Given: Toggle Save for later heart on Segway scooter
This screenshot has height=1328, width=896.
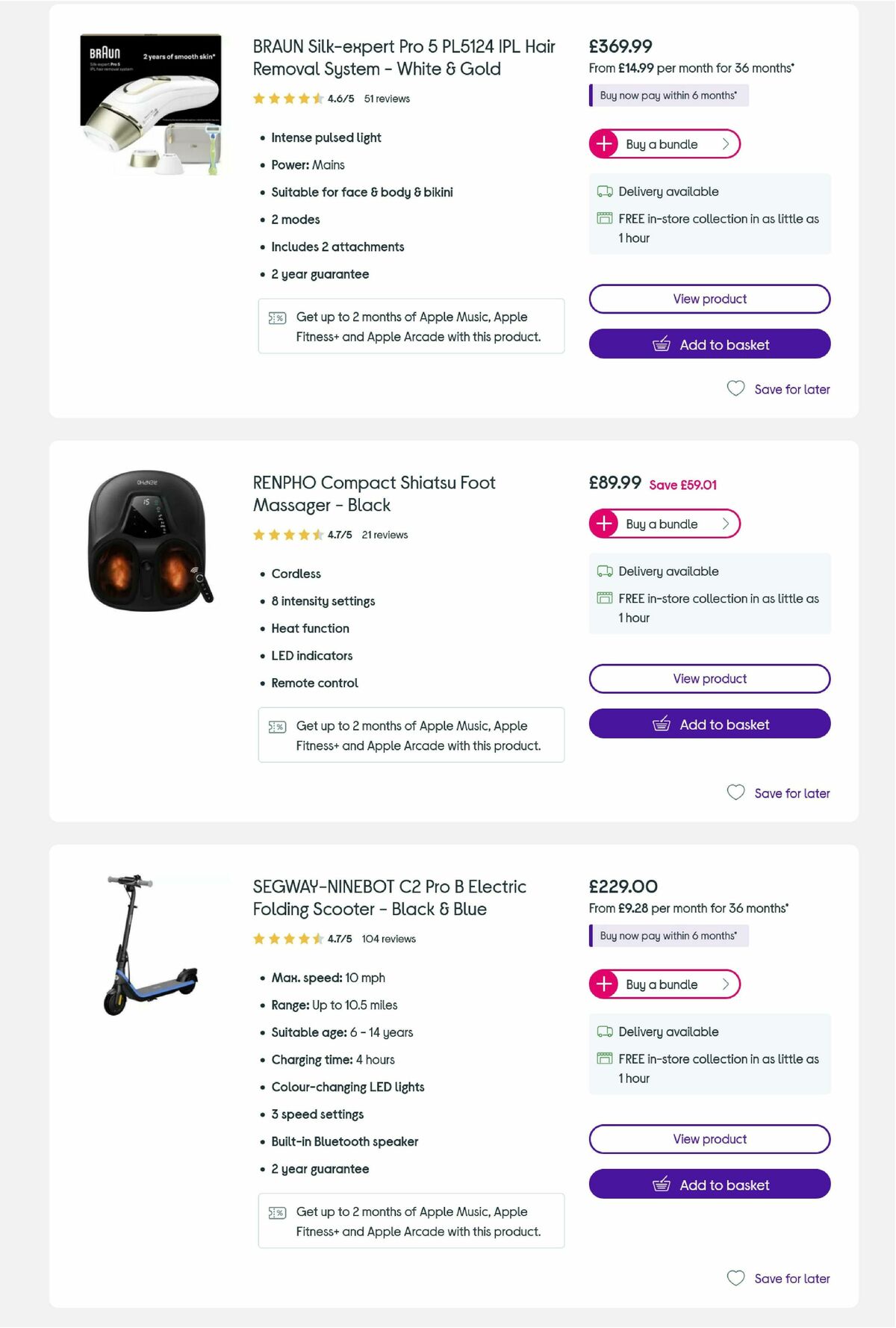Looking at the screenshot, I should tap(736, 1278).
